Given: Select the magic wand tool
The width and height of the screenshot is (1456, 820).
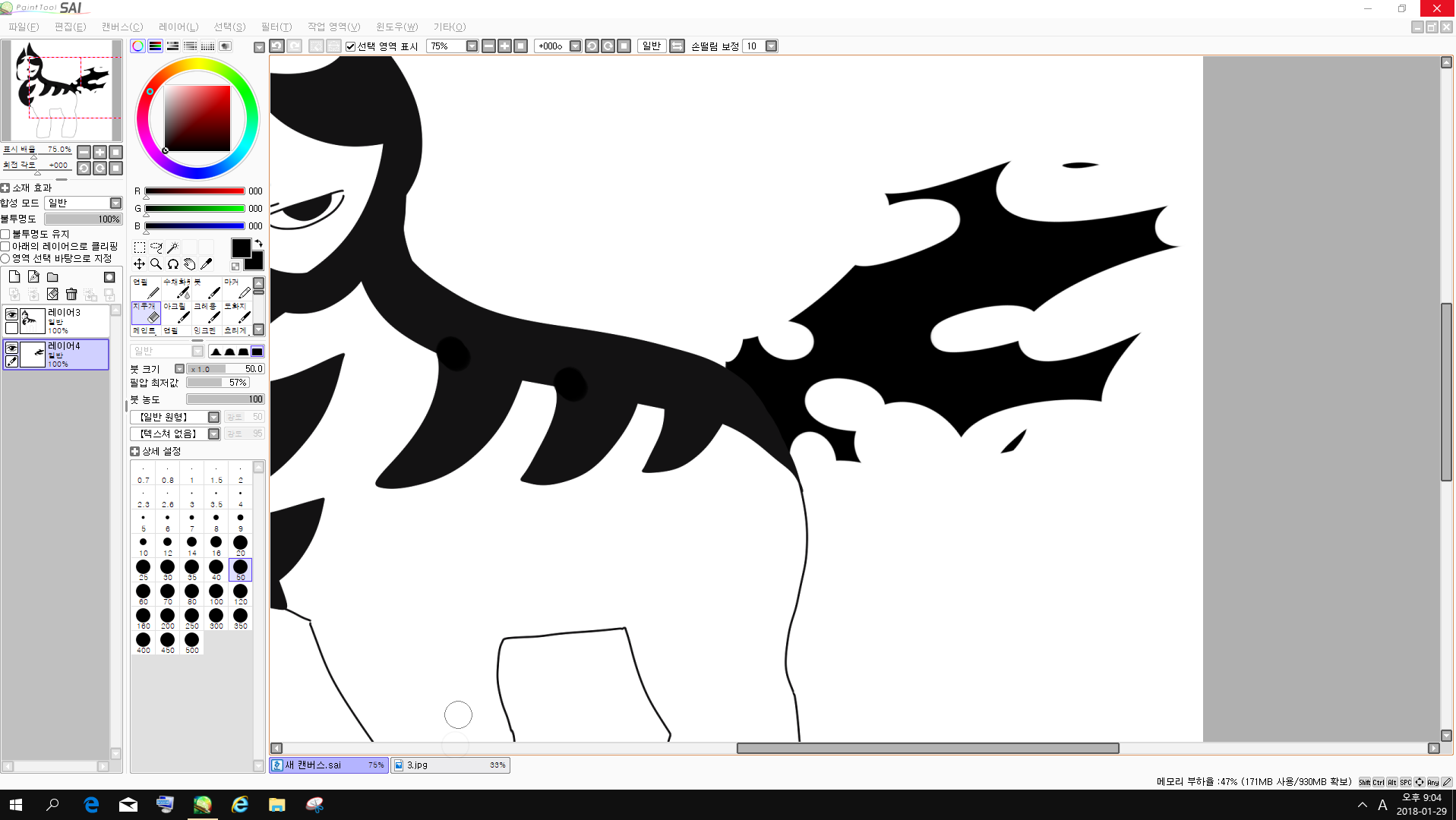Looking at the screenshot, I should (x=173, y=248).
